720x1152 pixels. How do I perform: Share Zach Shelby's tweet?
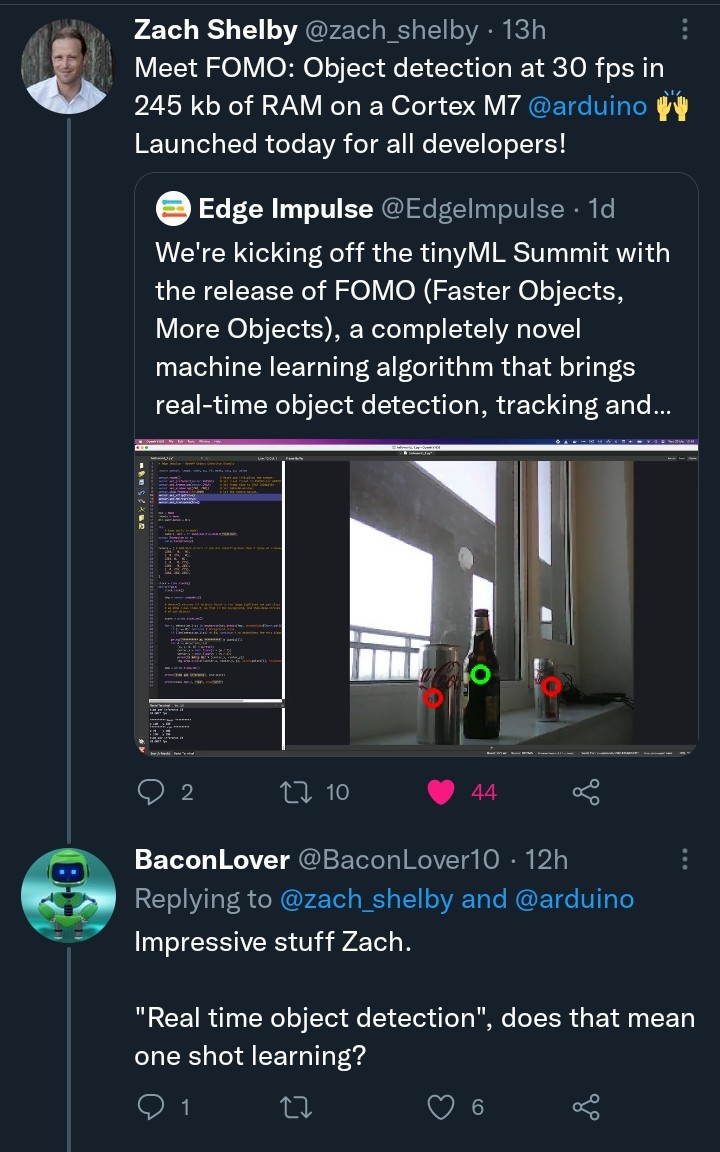coord(585,792)
